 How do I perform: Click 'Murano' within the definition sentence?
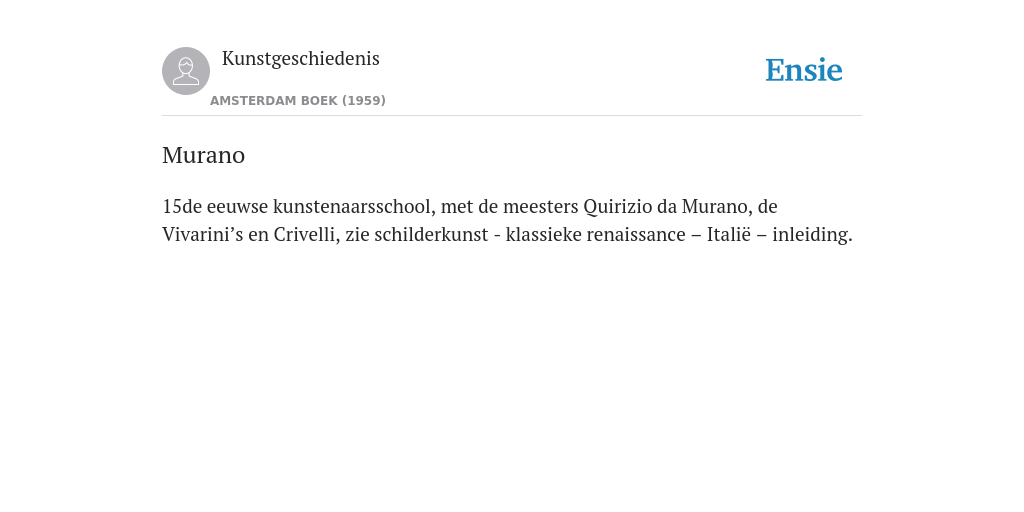tap(717, 206)
